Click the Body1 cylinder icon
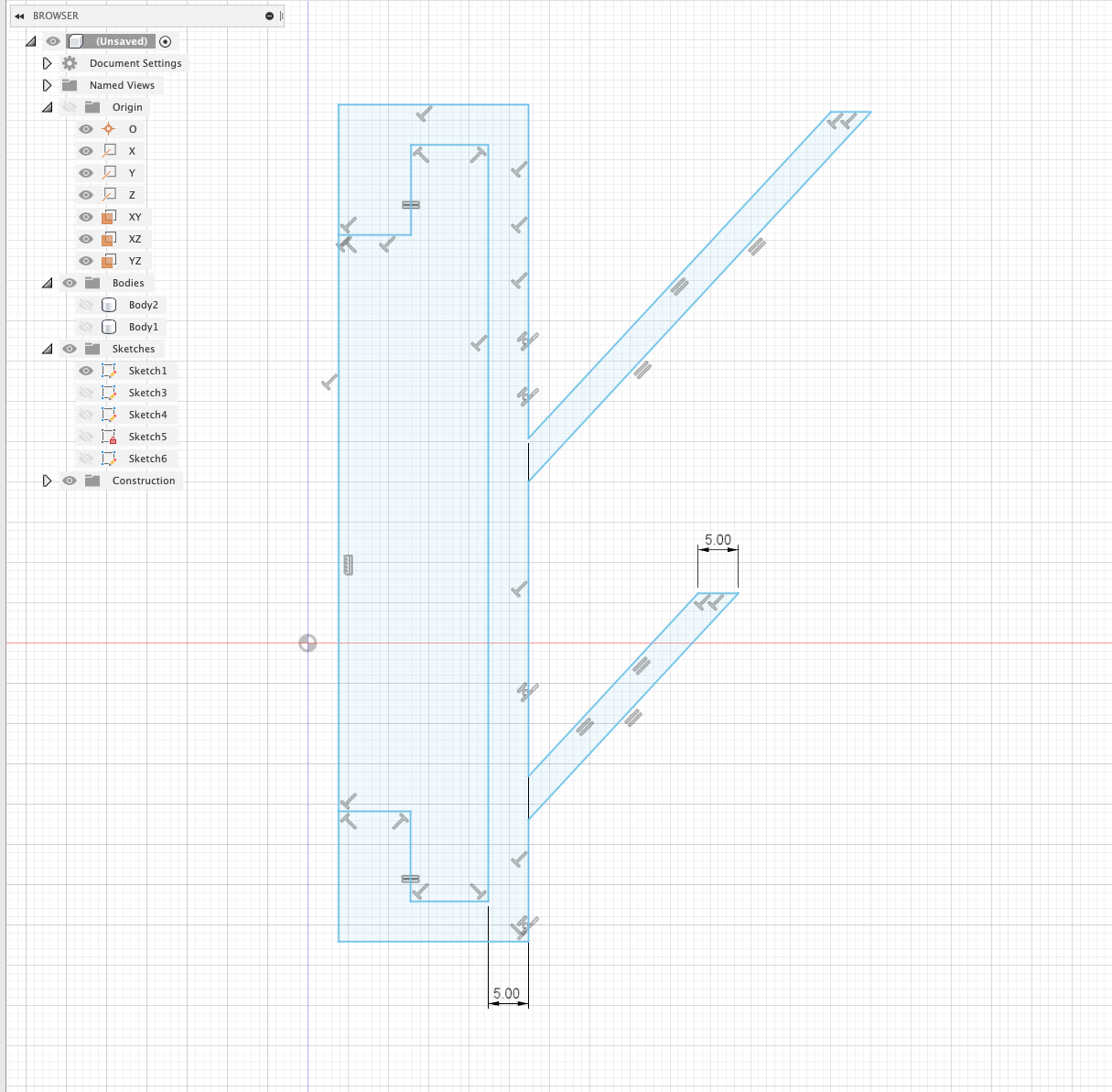This screenshot has width=1112, height=1092. 107,327
